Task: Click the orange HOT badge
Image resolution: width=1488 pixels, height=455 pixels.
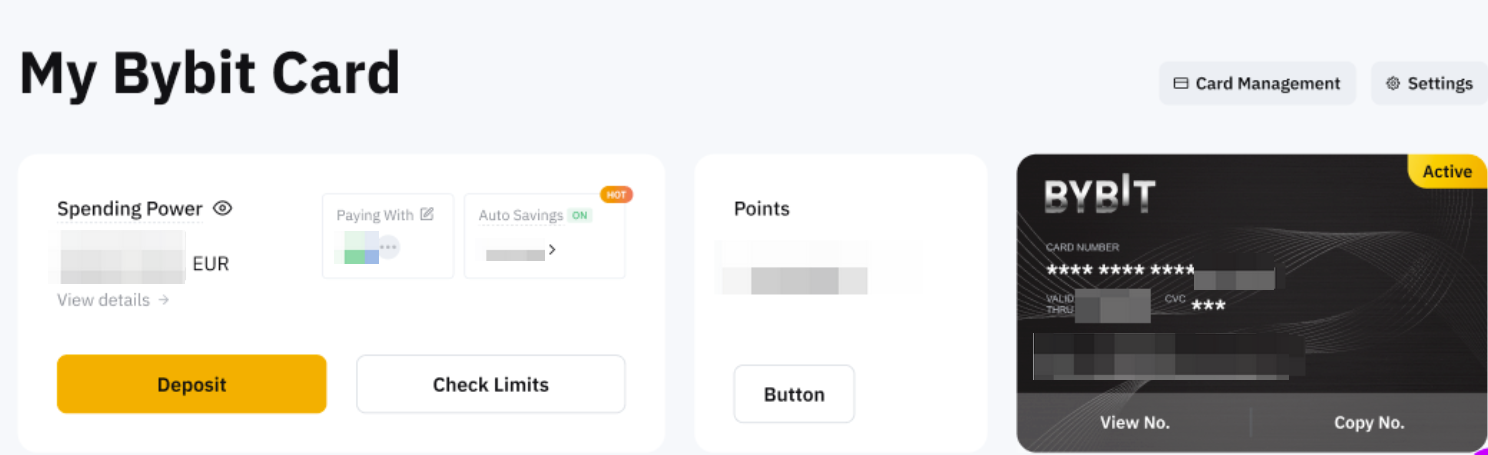Action: point(616,194)
